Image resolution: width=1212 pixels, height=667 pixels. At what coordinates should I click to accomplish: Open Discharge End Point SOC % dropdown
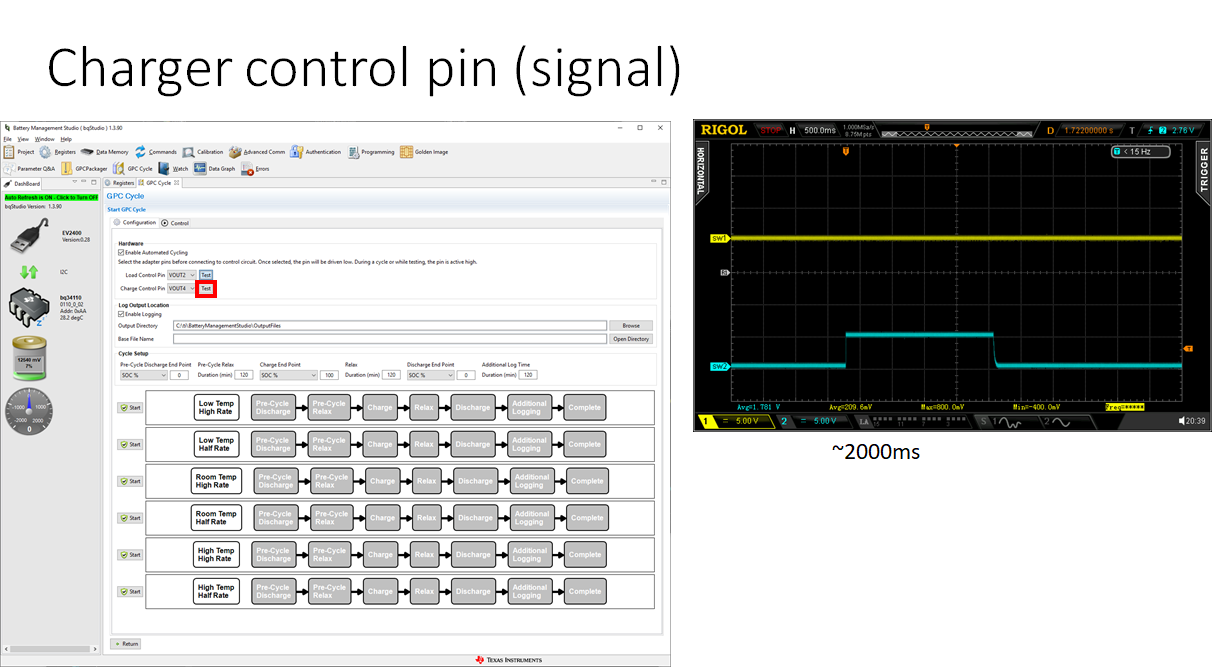[x=432, y=375]
